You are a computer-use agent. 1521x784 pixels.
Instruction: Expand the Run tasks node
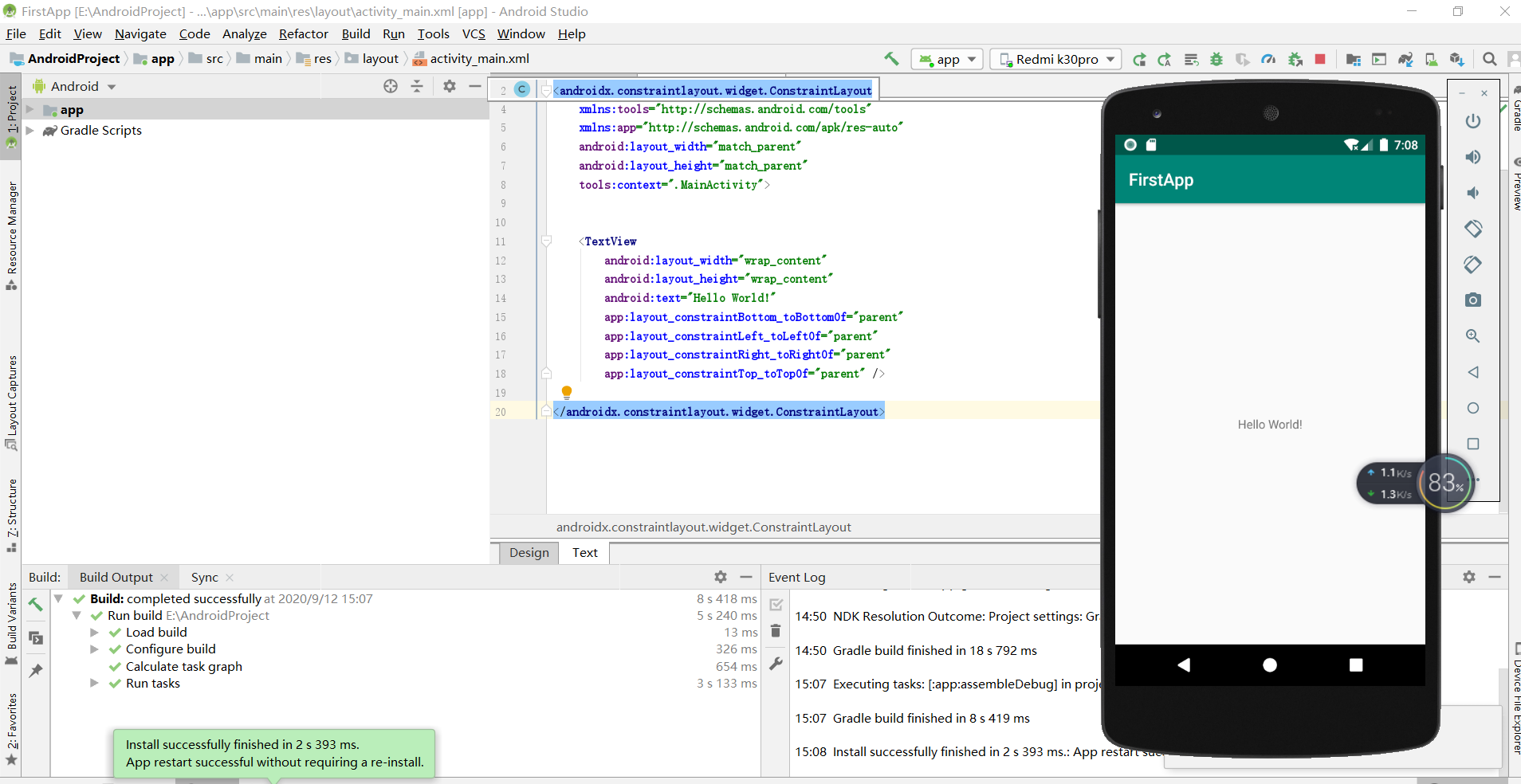94,683
